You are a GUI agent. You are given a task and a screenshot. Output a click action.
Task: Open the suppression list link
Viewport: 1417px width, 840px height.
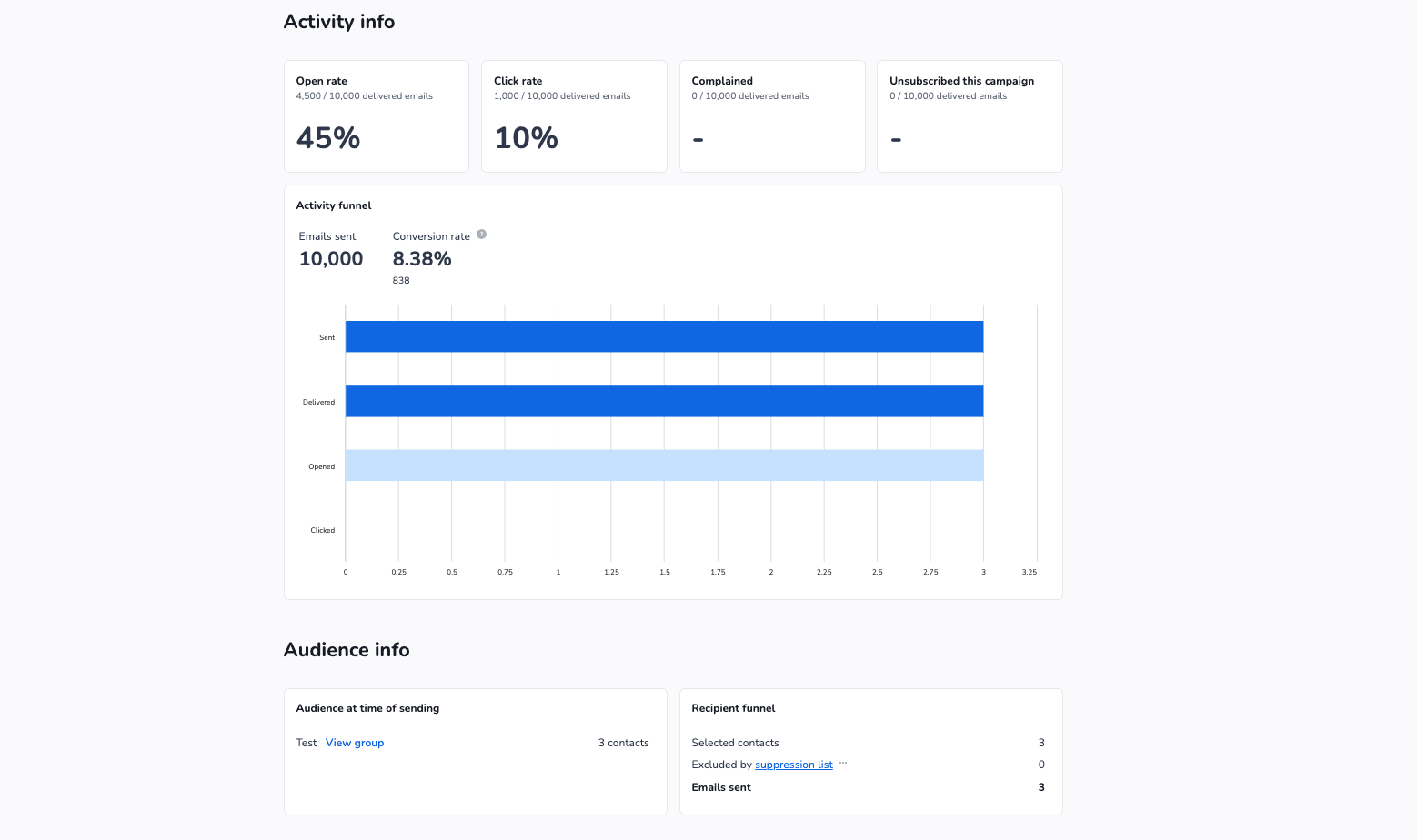(794, 765)
